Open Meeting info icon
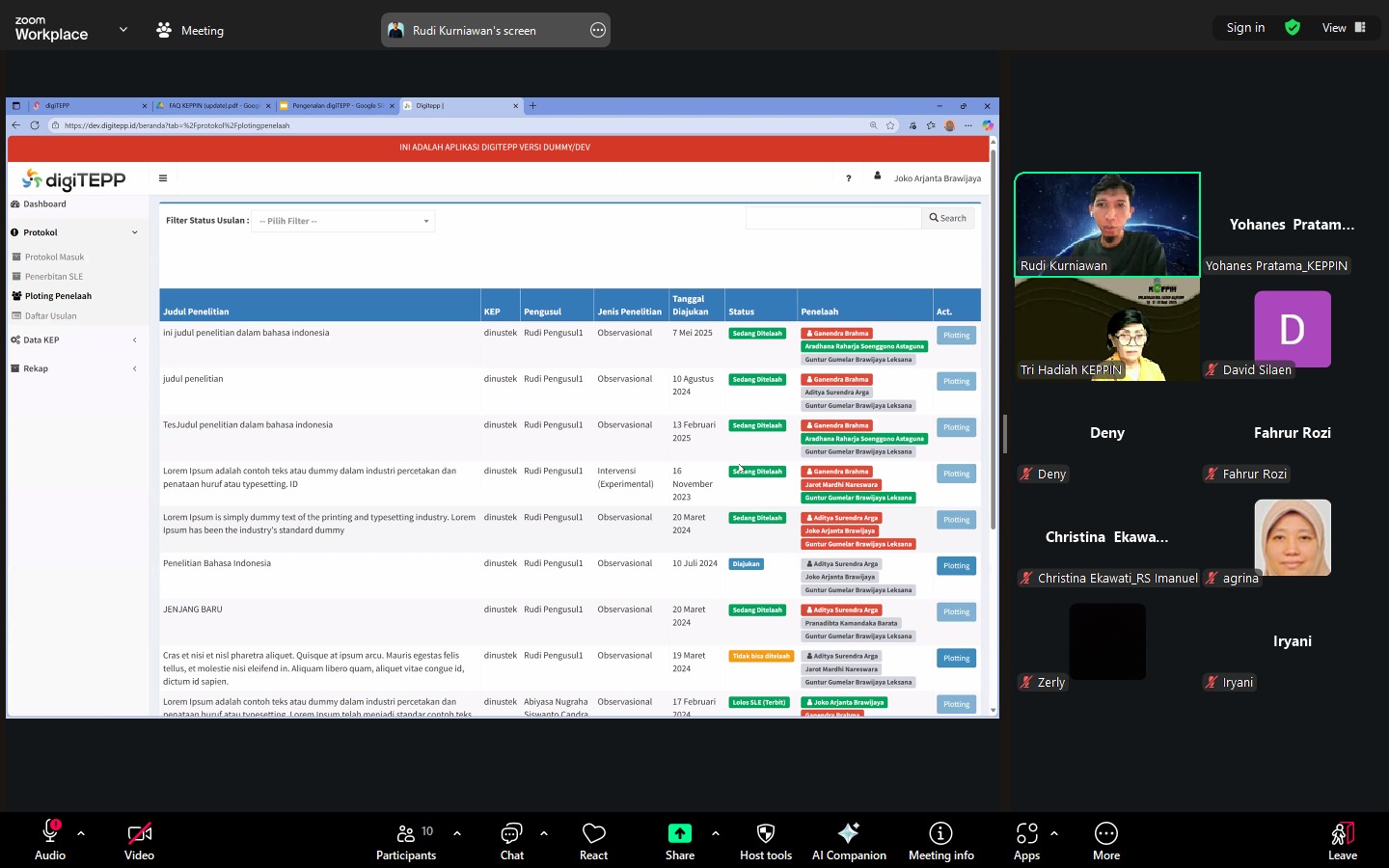The width and height of the screenshot is (1389, 868). [x=940, y=834]
